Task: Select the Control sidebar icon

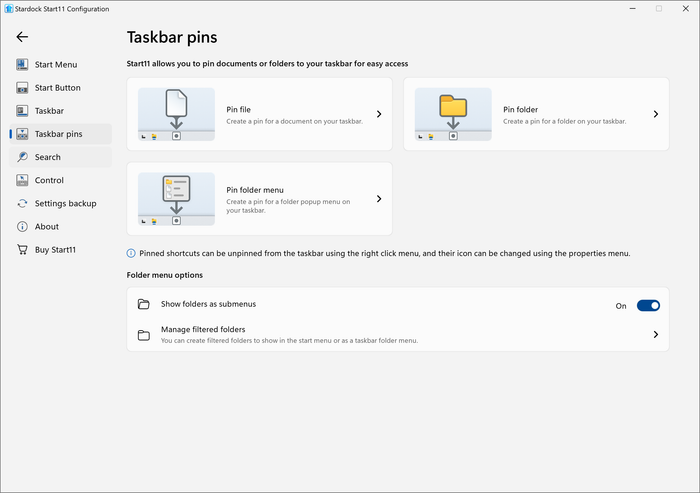Action: (x=22, y=180)
